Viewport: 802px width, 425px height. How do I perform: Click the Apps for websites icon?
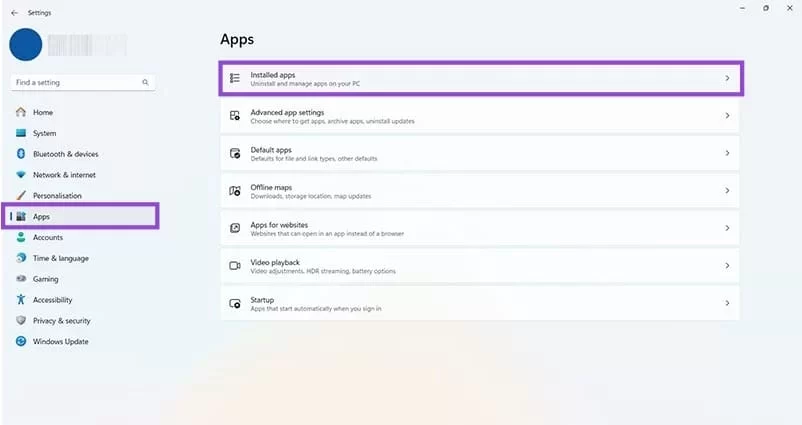(x=235, y=228)
